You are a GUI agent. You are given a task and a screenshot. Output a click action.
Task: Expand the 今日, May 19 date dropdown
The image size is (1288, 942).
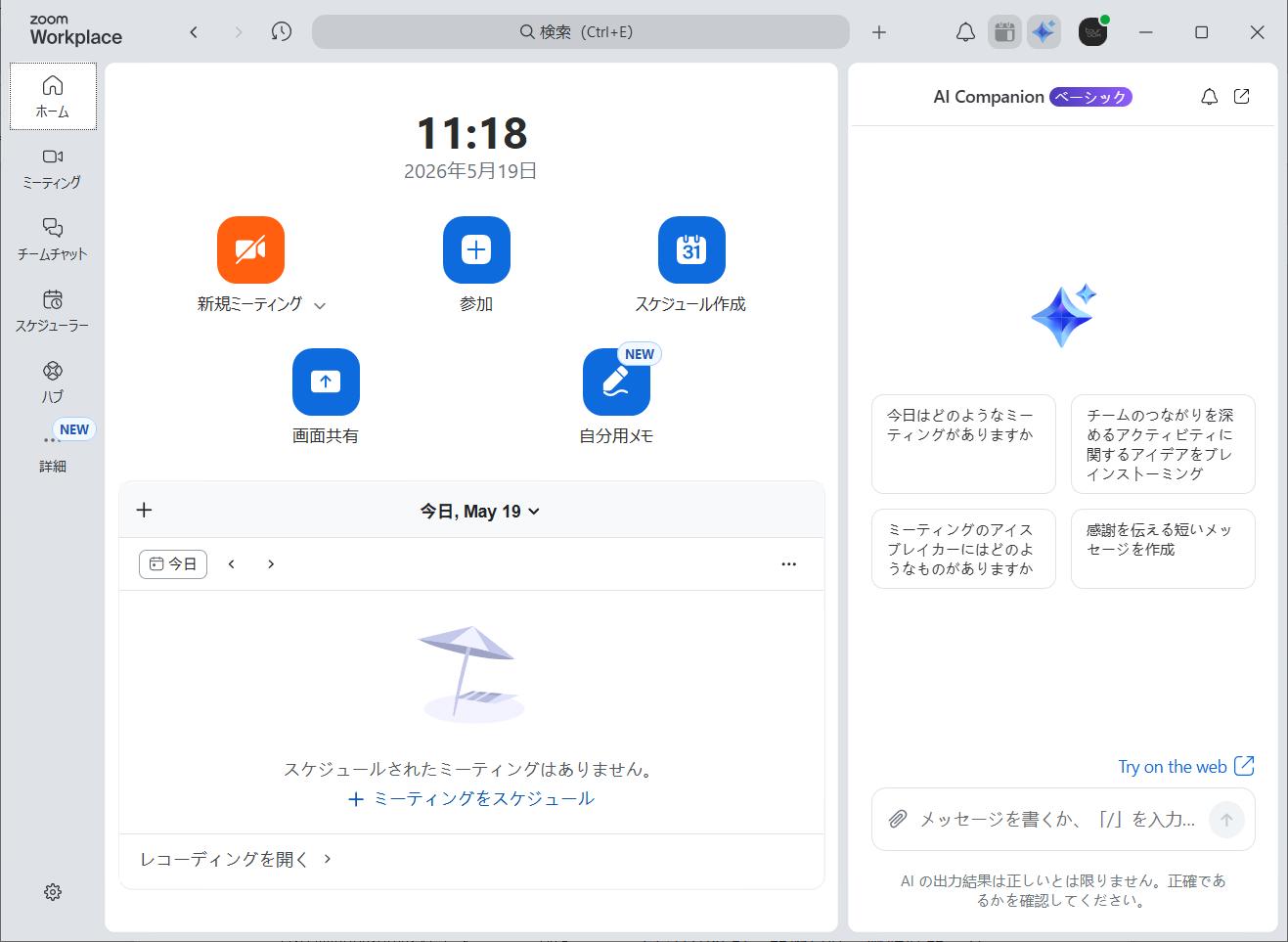pyautogui.click(x=479, y=511)
